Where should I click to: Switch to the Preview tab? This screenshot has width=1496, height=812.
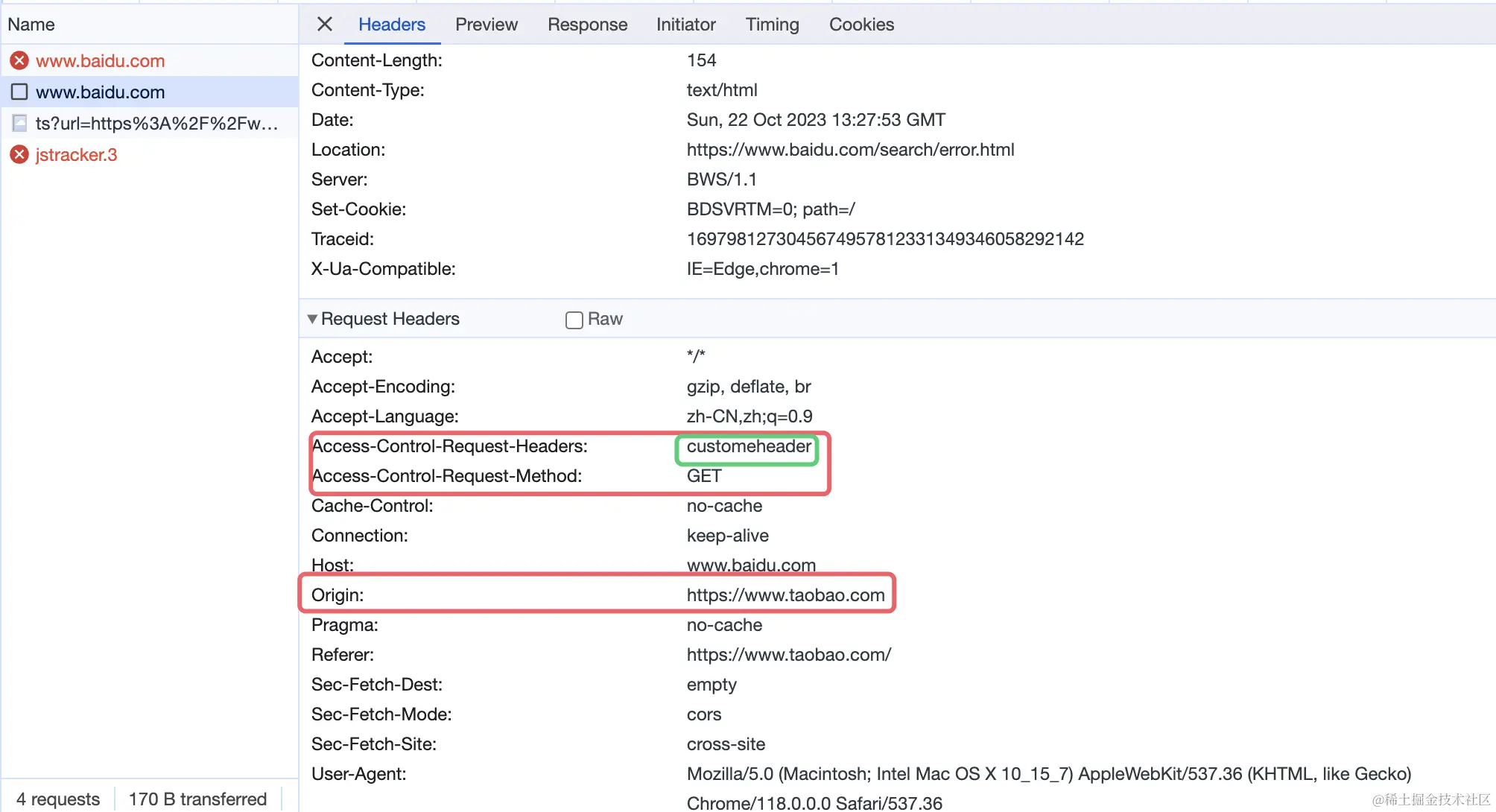(x=486, y=25)
